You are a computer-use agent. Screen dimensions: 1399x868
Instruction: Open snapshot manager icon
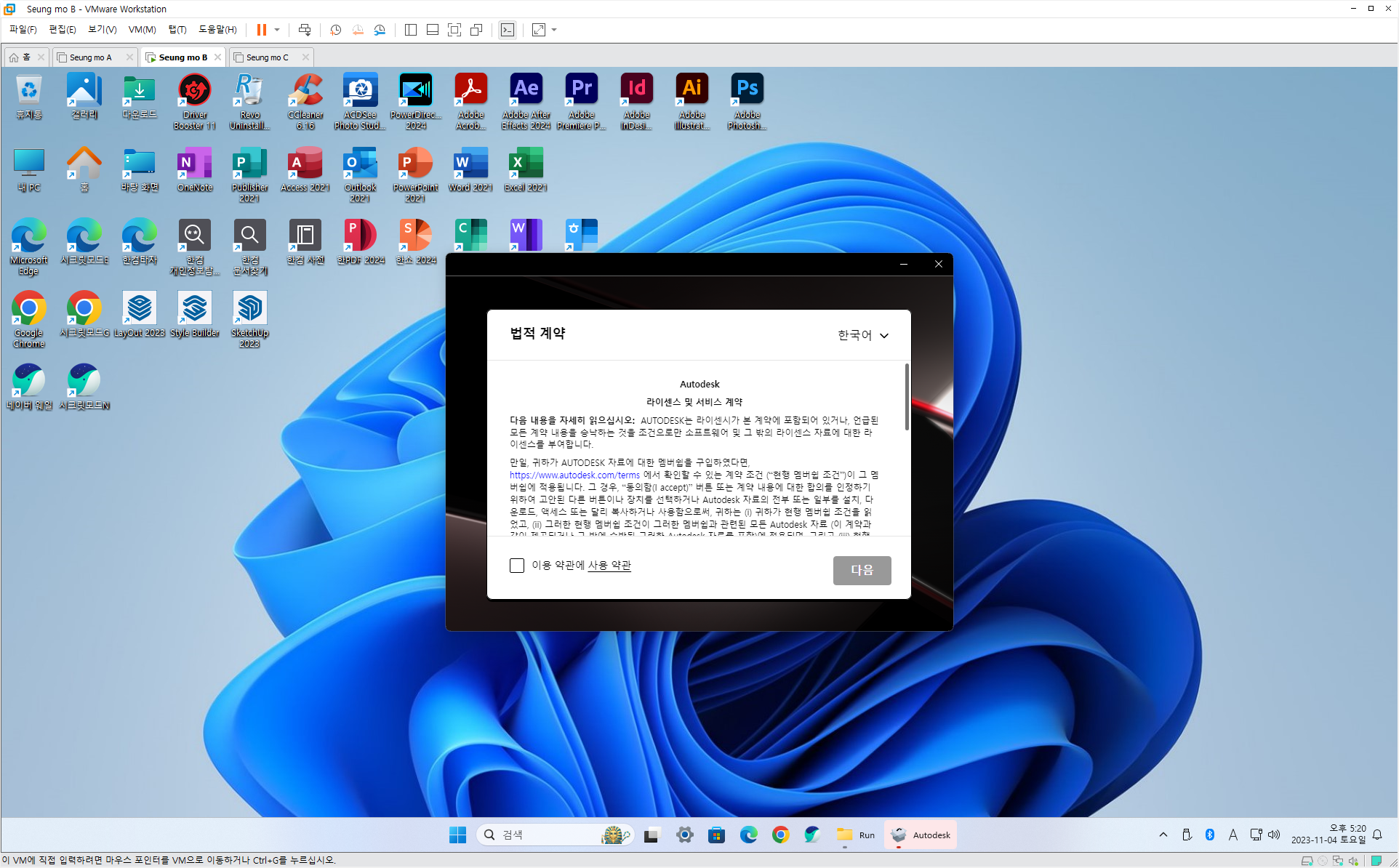point(380,30)
